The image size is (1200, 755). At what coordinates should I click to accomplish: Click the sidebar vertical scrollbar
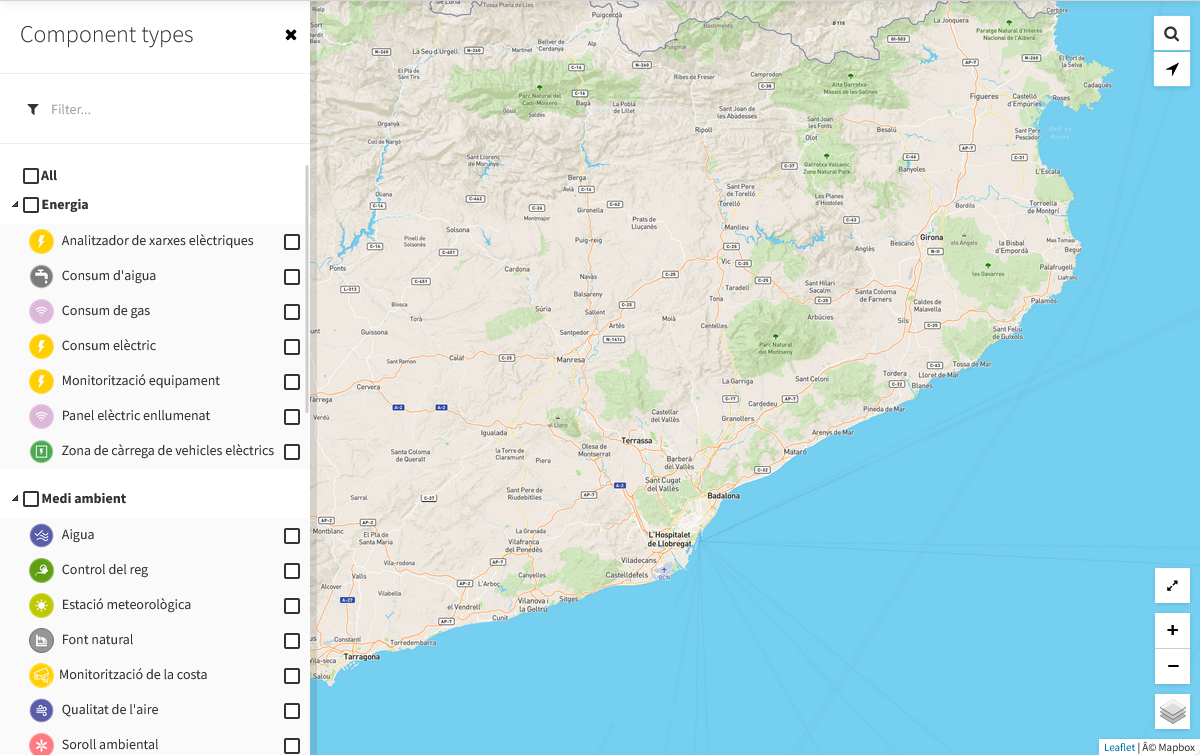[307, 290]
